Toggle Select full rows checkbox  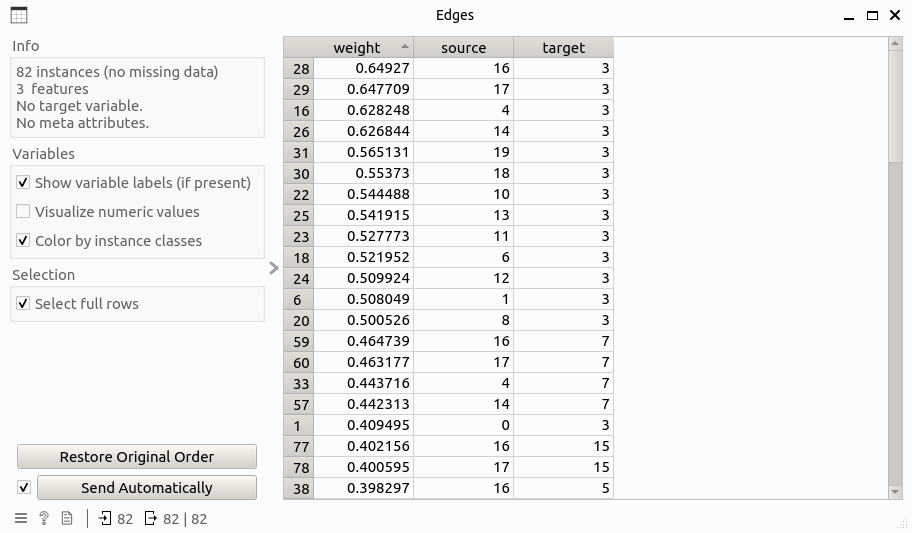[23, 304]
